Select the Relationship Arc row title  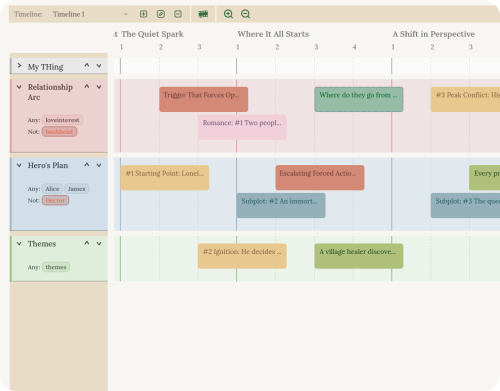(50, 92)
